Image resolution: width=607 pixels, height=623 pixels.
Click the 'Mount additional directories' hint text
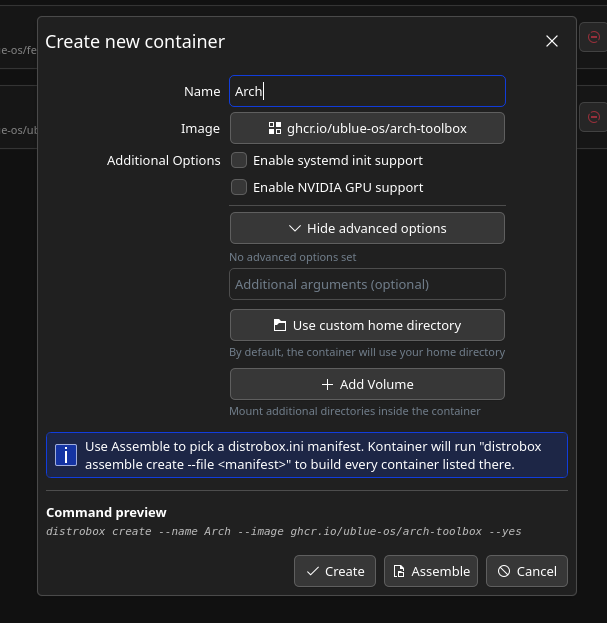pos(354,411)
